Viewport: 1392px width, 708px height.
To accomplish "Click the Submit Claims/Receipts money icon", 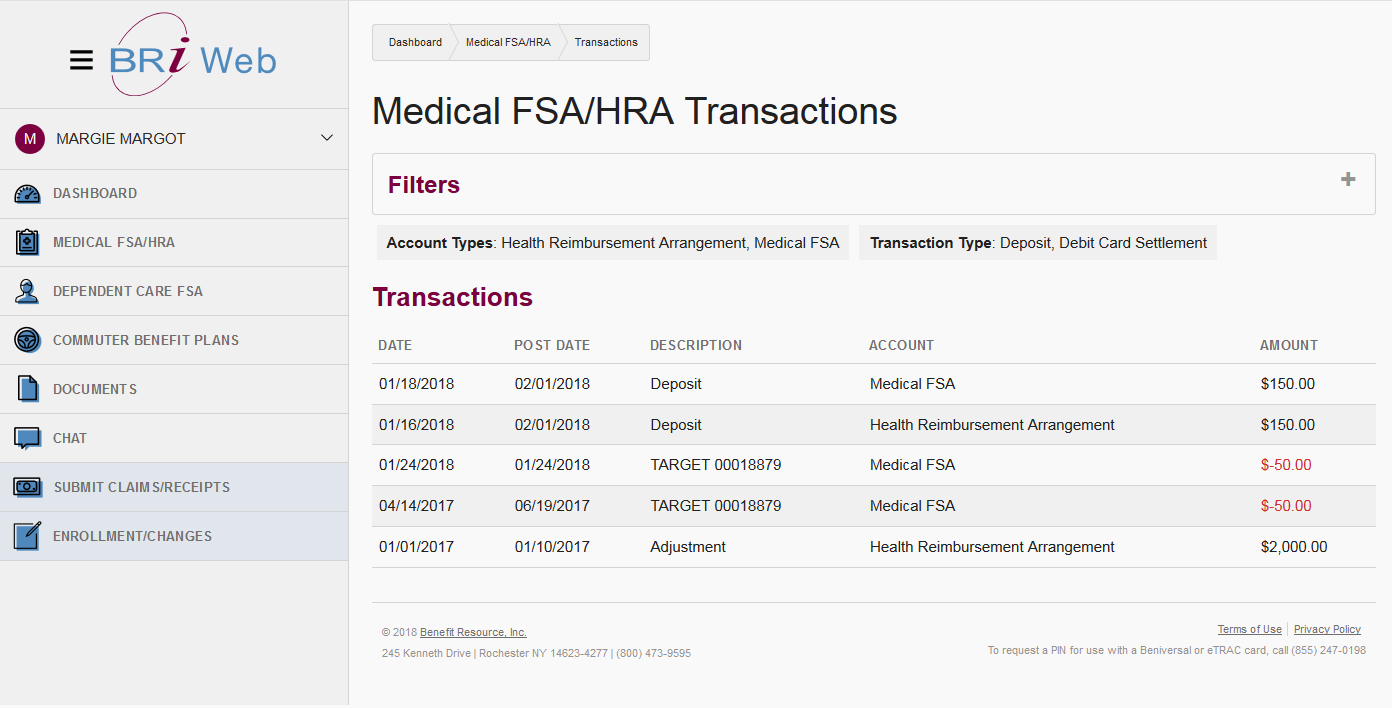I will pos(27,487).
